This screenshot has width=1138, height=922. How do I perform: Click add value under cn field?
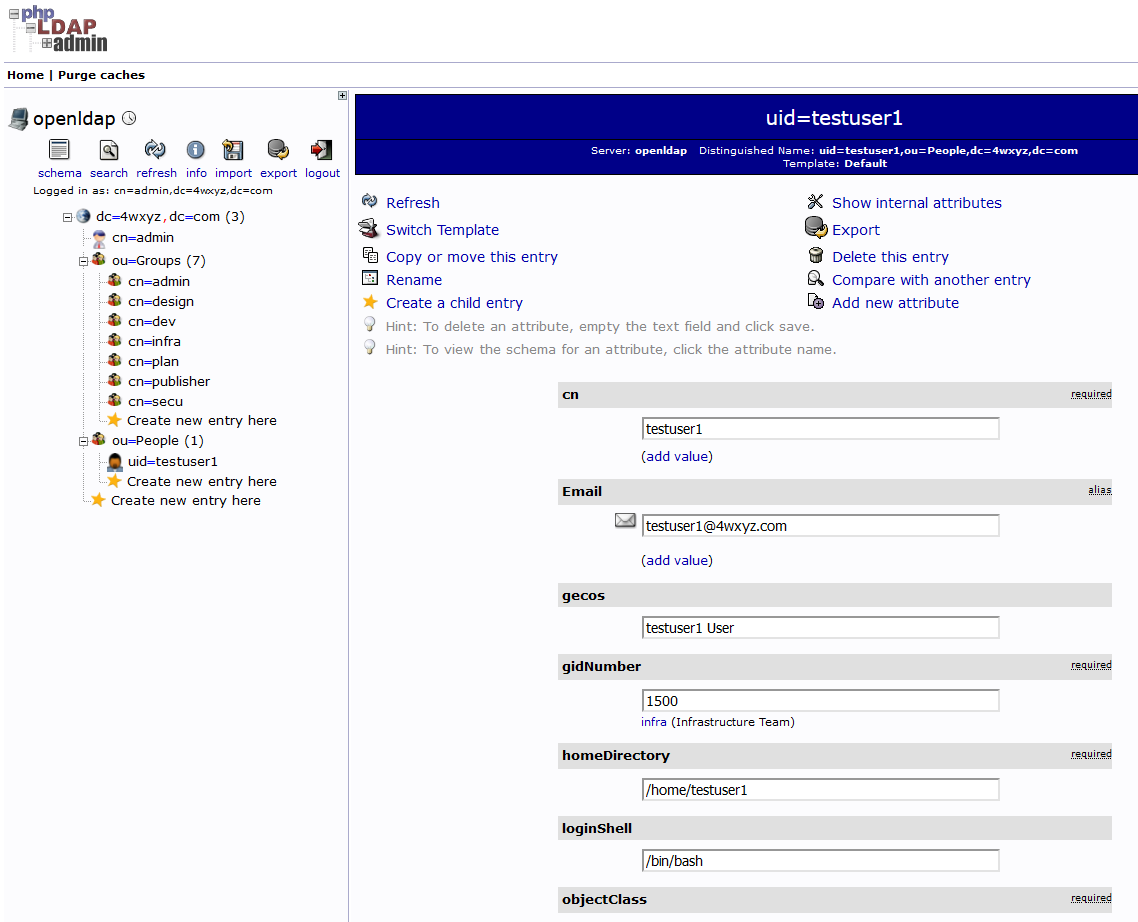pyautogui.click(x=677, y=456)
